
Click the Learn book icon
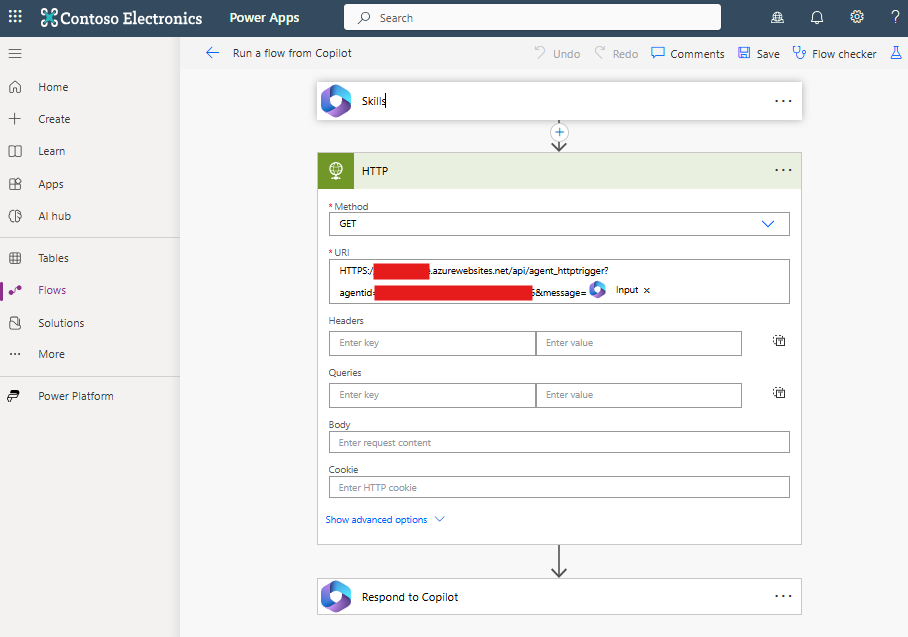[15, 151]
